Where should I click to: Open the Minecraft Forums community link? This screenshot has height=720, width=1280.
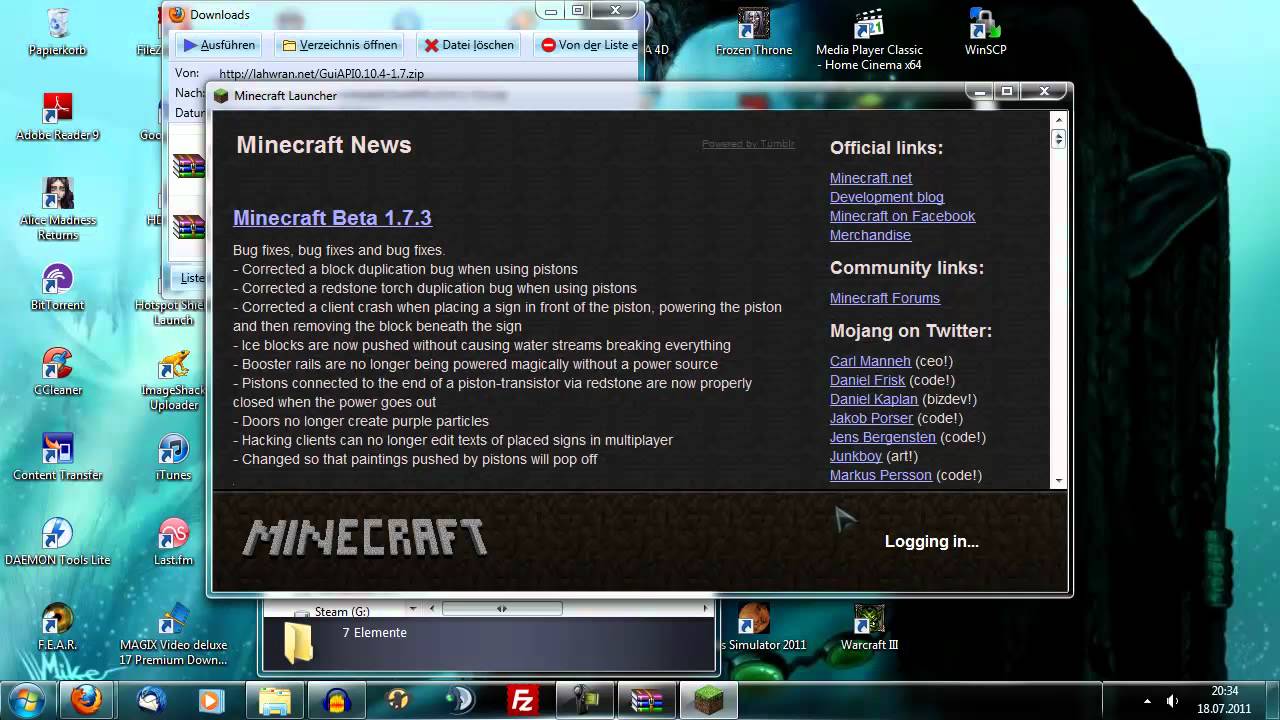tap(885, 298)
